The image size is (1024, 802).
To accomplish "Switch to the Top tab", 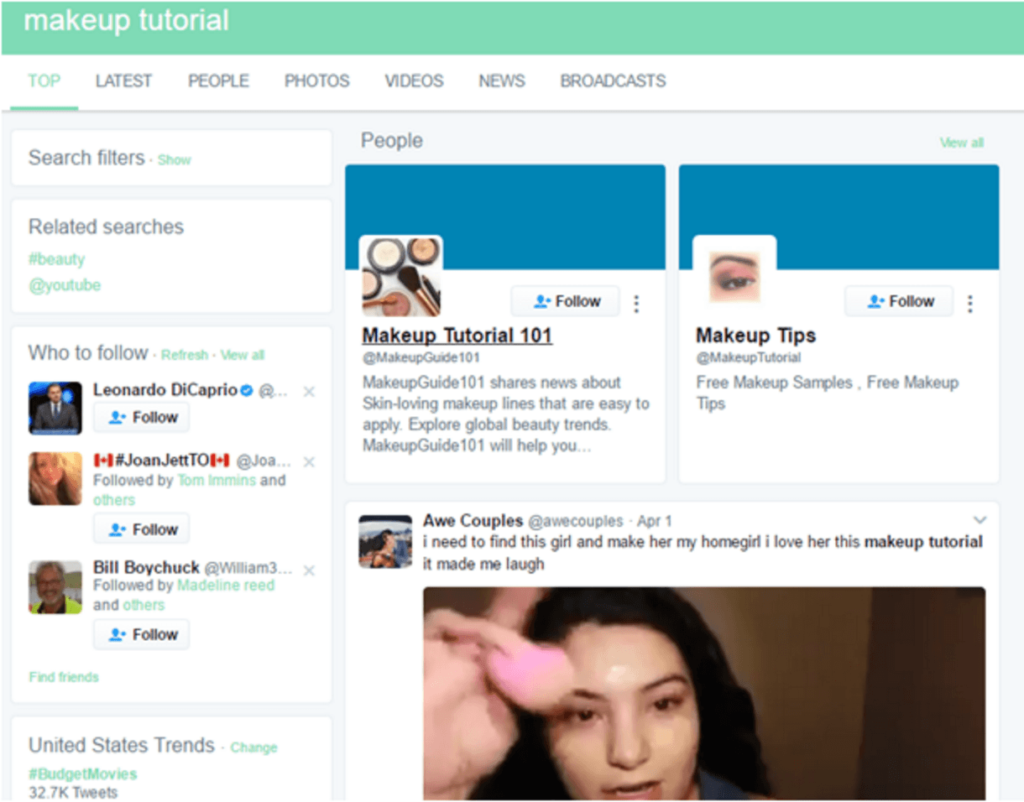I will click(x=44, y=81).
